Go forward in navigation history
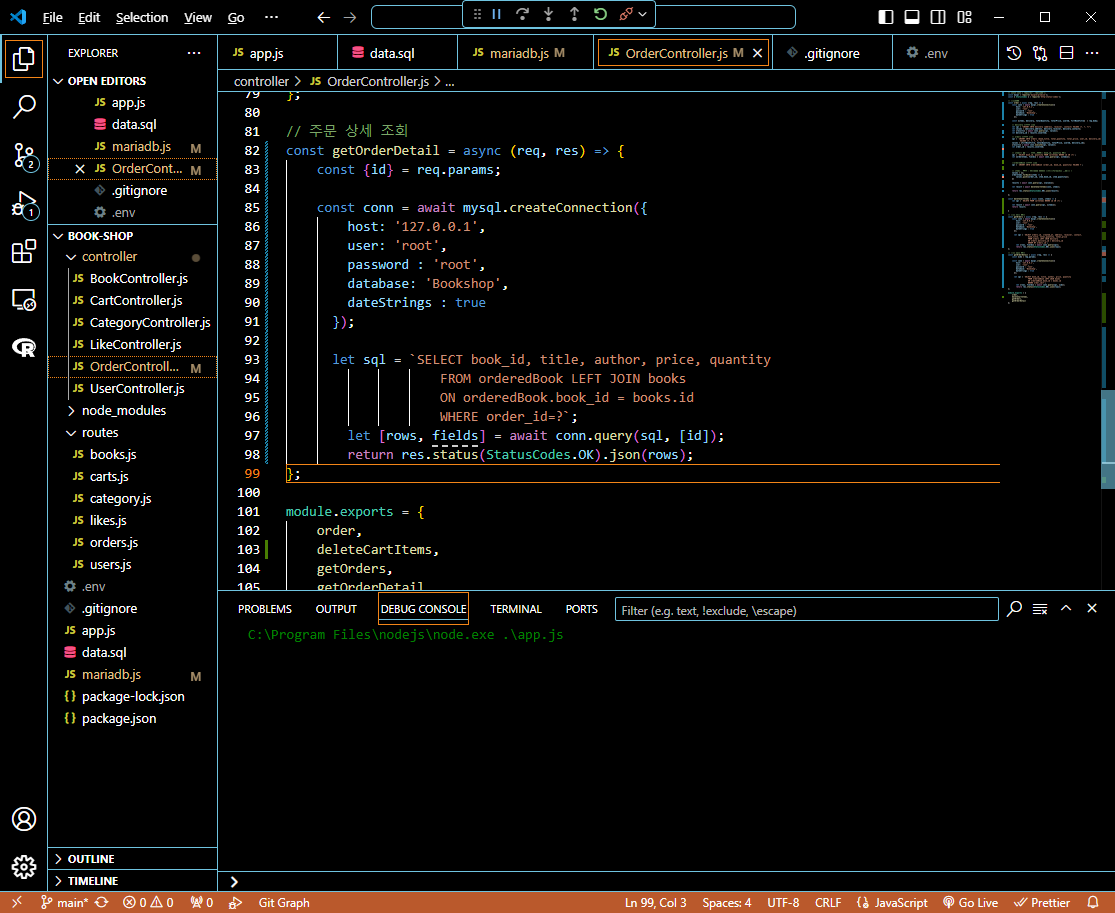The image size is (1115, 913). tap(350, 17)
